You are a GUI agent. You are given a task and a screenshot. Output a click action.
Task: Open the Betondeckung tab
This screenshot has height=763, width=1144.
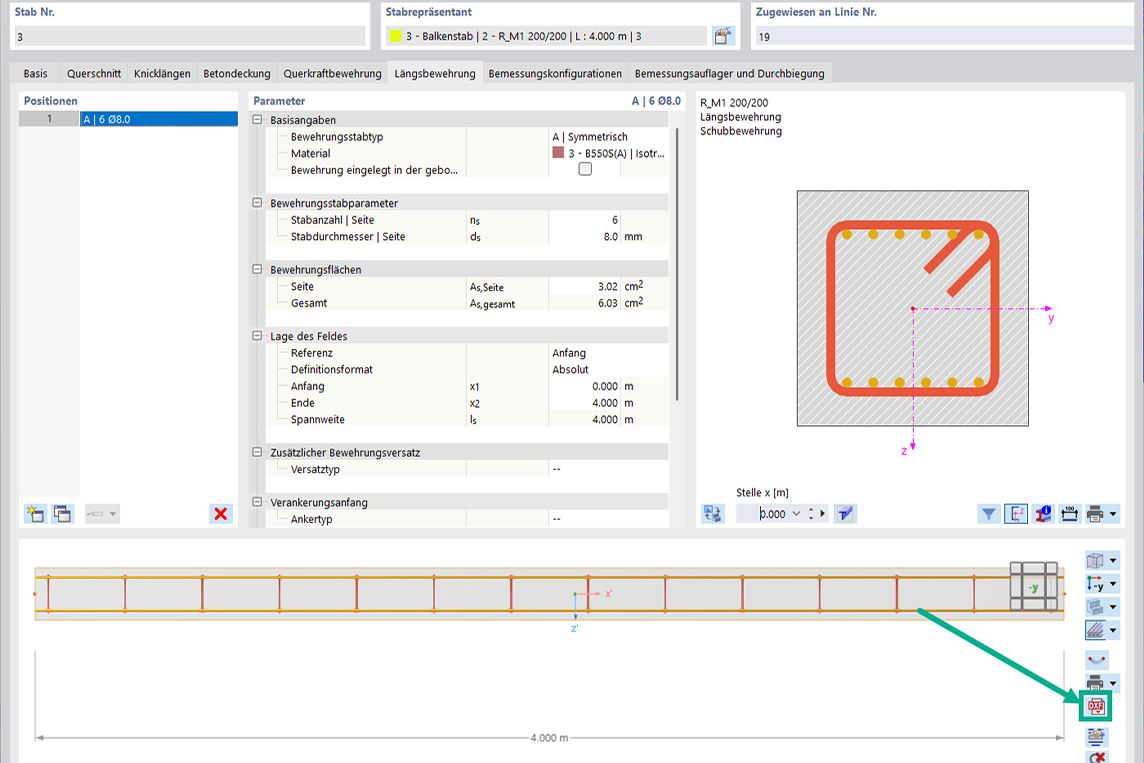(x=236, y=74)
